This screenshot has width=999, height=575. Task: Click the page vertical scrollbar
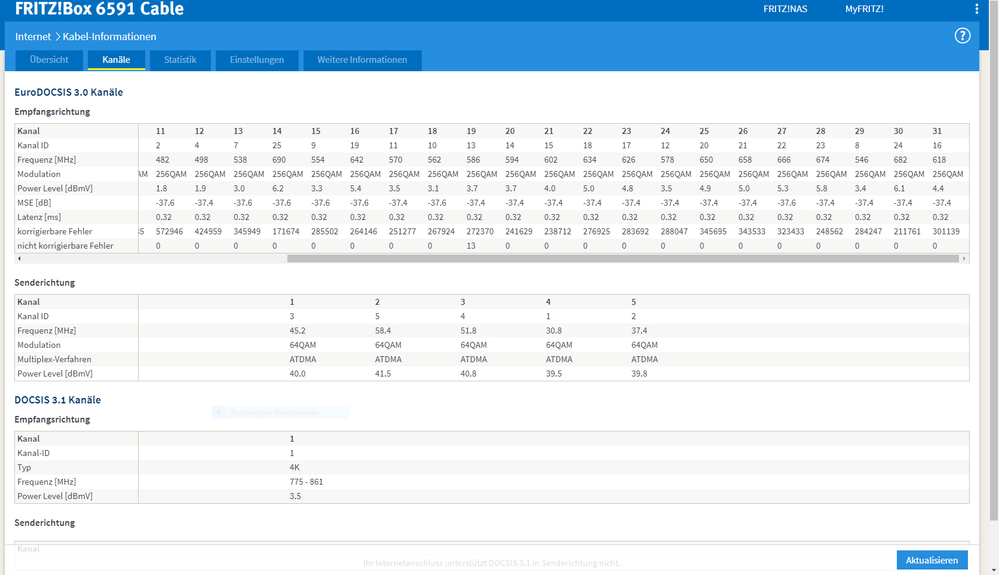click(994, 261)
